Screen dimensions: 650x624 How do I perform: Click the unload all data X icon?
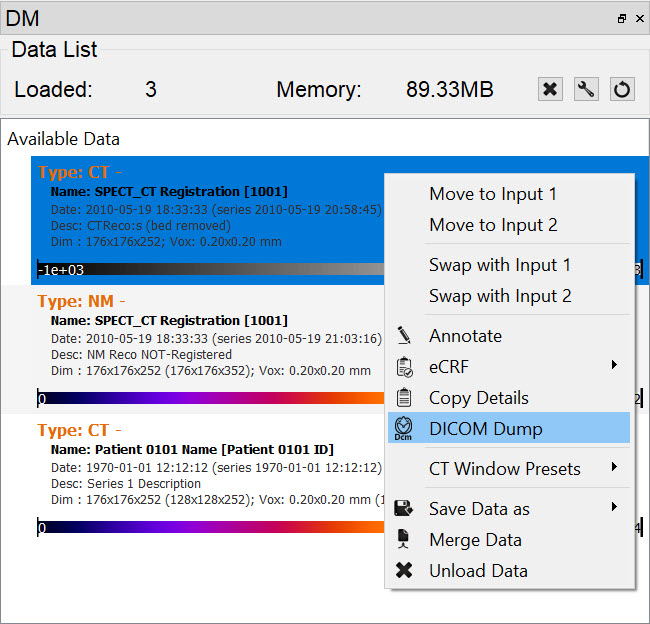[x=550, y=89]
